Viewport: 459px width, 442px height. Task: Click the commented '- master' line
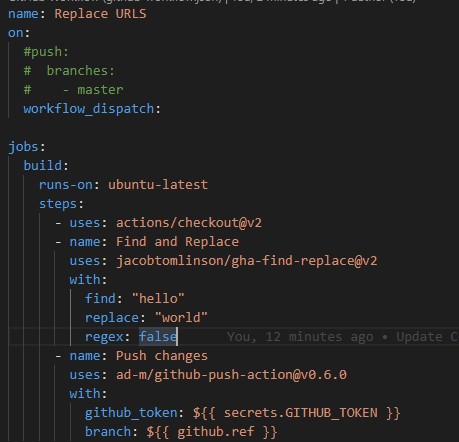(x=73, y=90)
